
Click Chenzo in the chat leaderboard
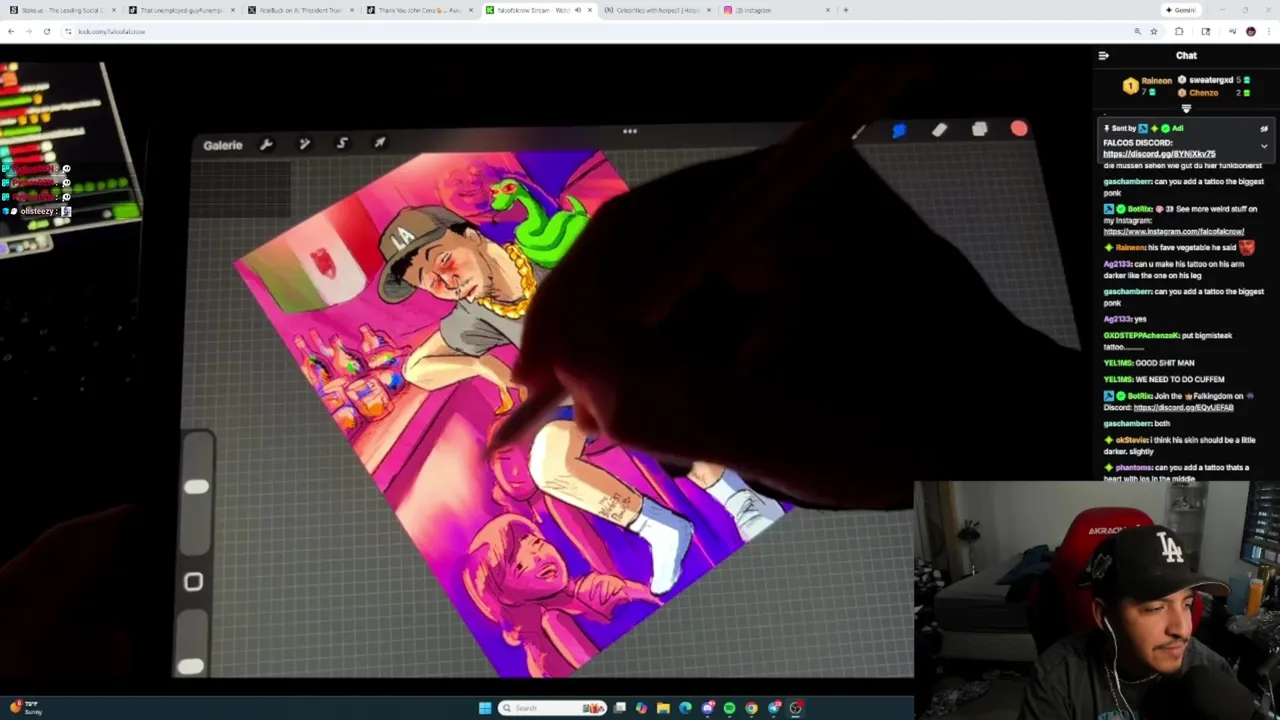pyautogui.click(x=1203, y=93)
